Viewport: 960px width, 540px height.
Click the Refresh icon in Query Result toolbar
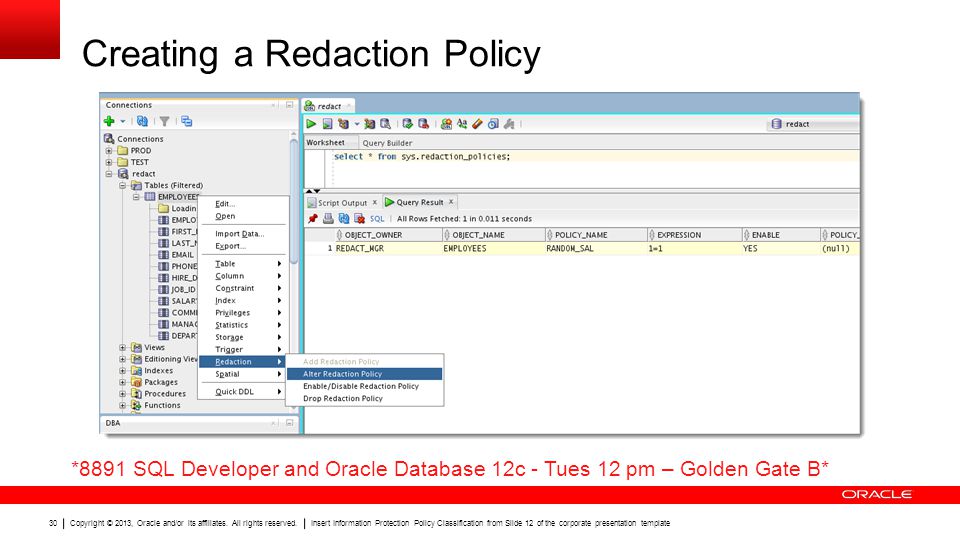point(343,219)
